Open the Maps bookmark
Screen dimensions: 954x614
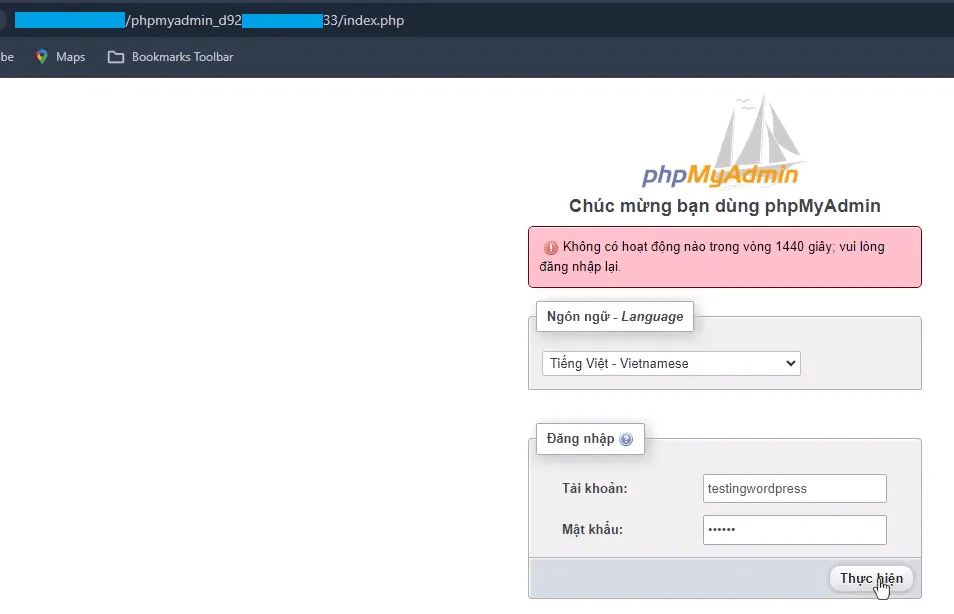point(60,57)
